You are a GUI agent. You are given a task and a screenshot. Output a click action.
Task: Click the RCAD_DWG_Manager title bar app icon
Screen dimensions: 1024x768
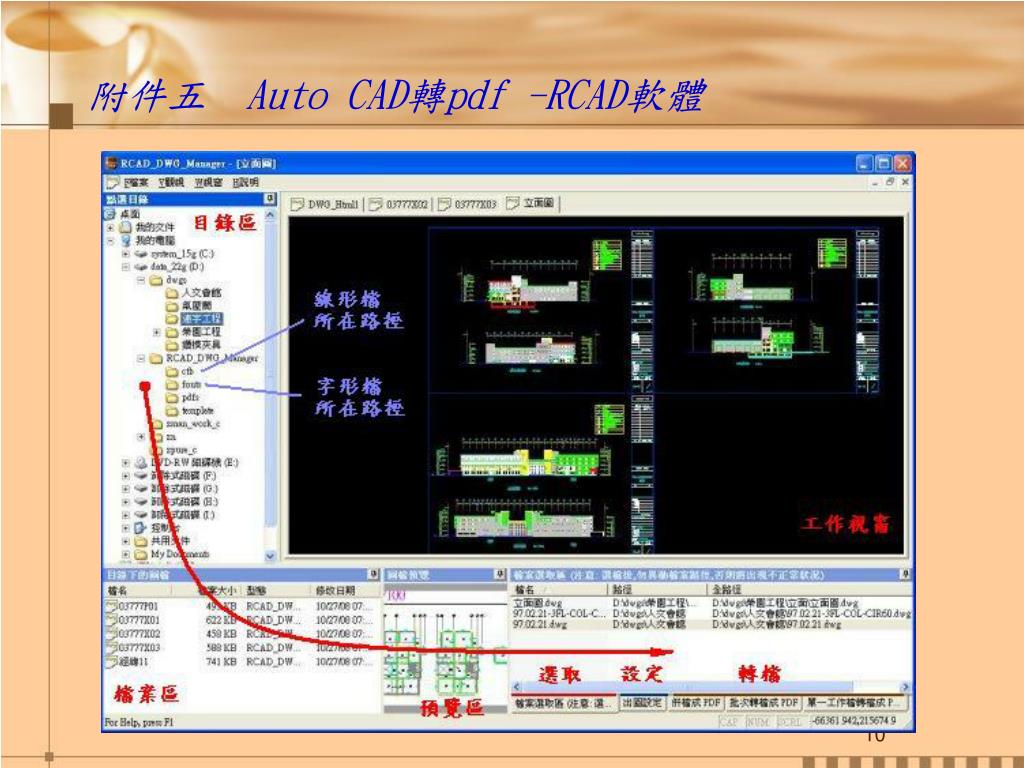pyautogui.click(x=112, y=163)
